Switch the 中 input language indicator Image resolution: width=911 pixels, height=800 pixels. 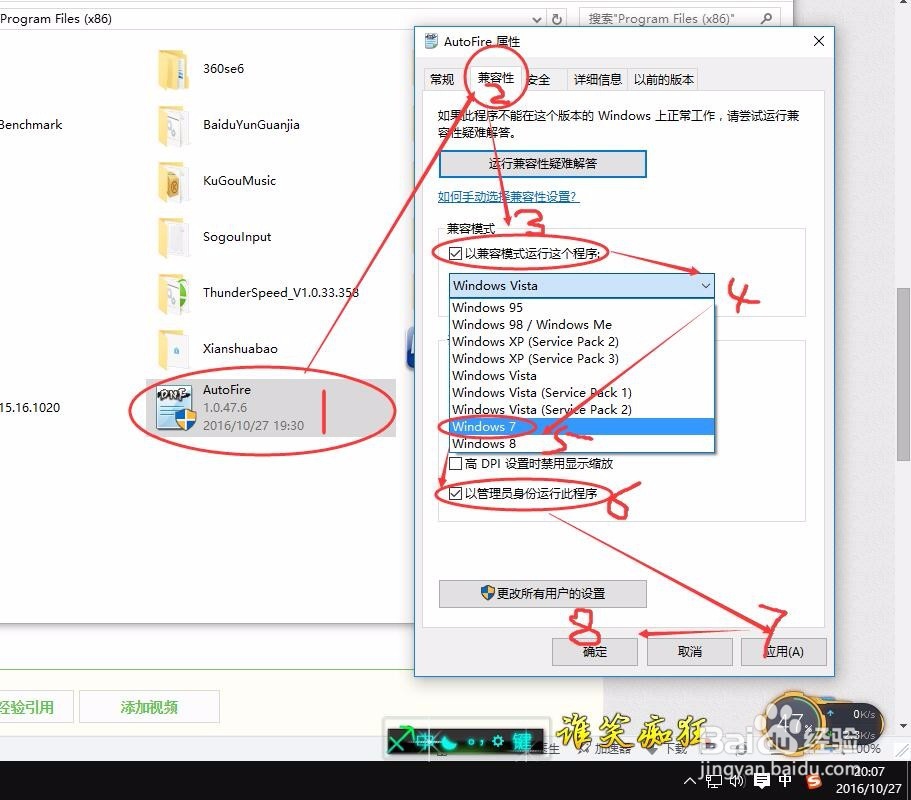[785, 780]
